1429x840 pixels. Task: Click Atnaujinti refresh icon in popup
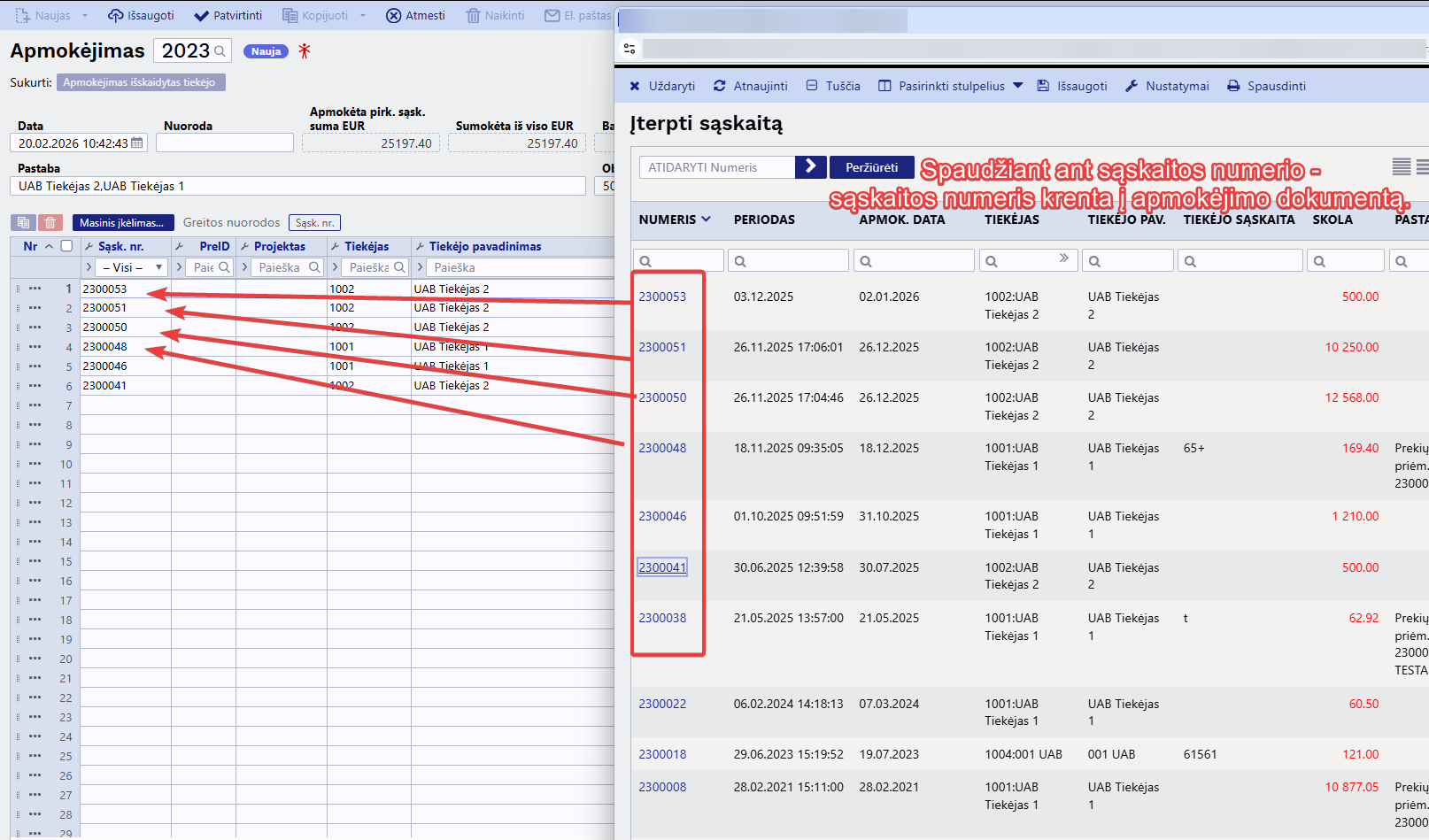(720, 86)
